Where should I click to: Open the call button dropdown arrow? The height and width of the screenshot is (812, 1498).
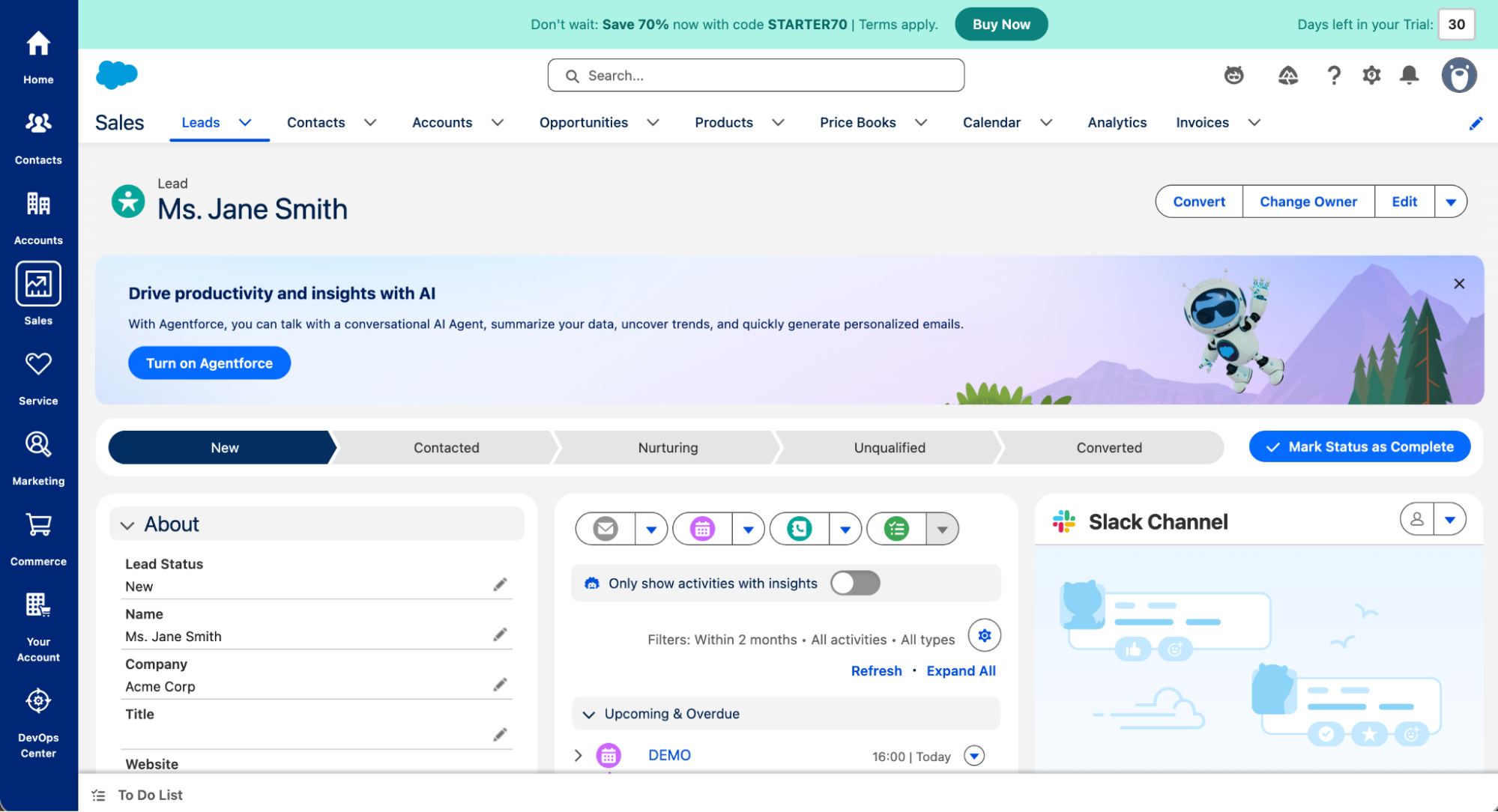(x=845, y=529)
